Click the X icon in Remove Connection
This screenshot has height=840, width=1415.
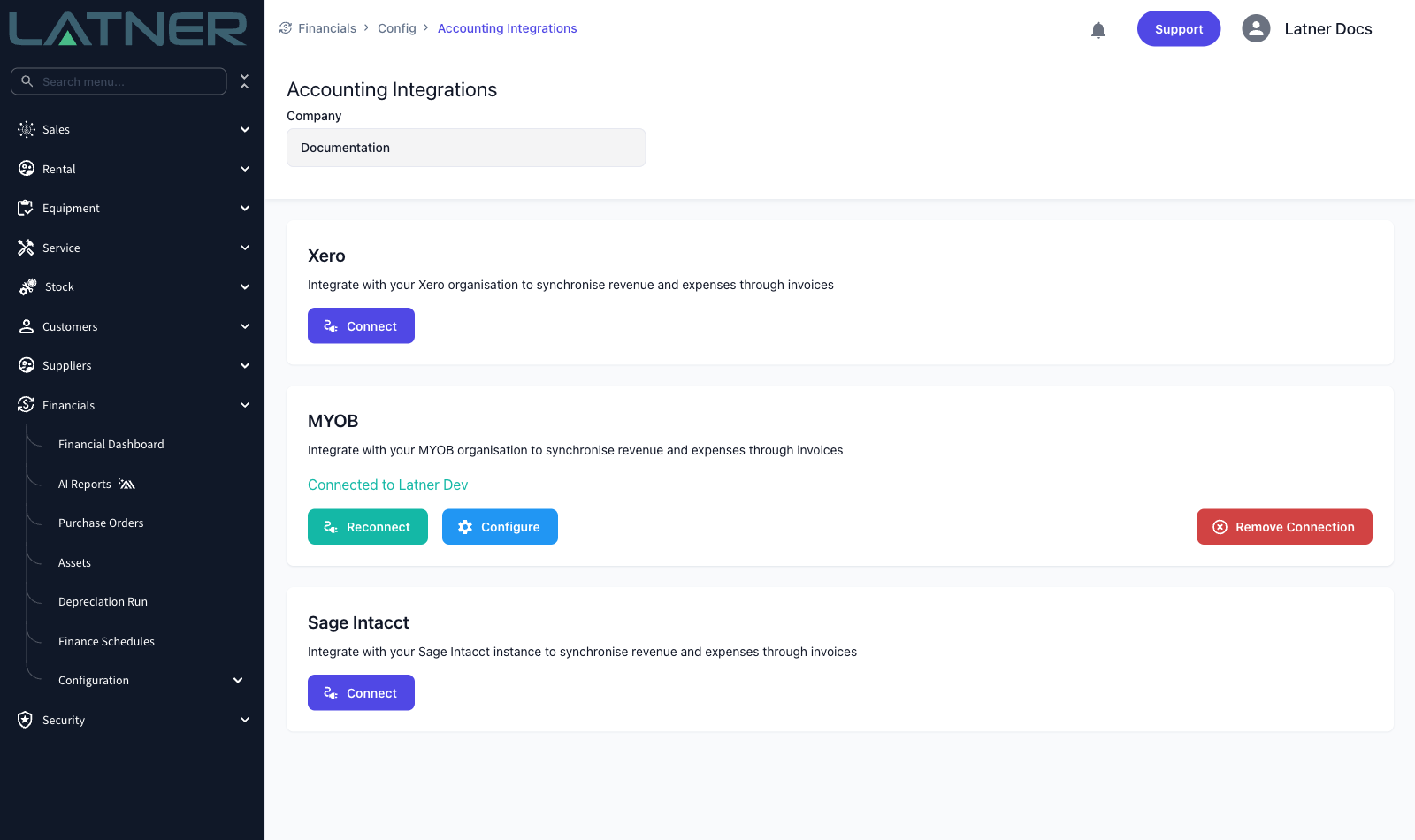pos(1220,527)
